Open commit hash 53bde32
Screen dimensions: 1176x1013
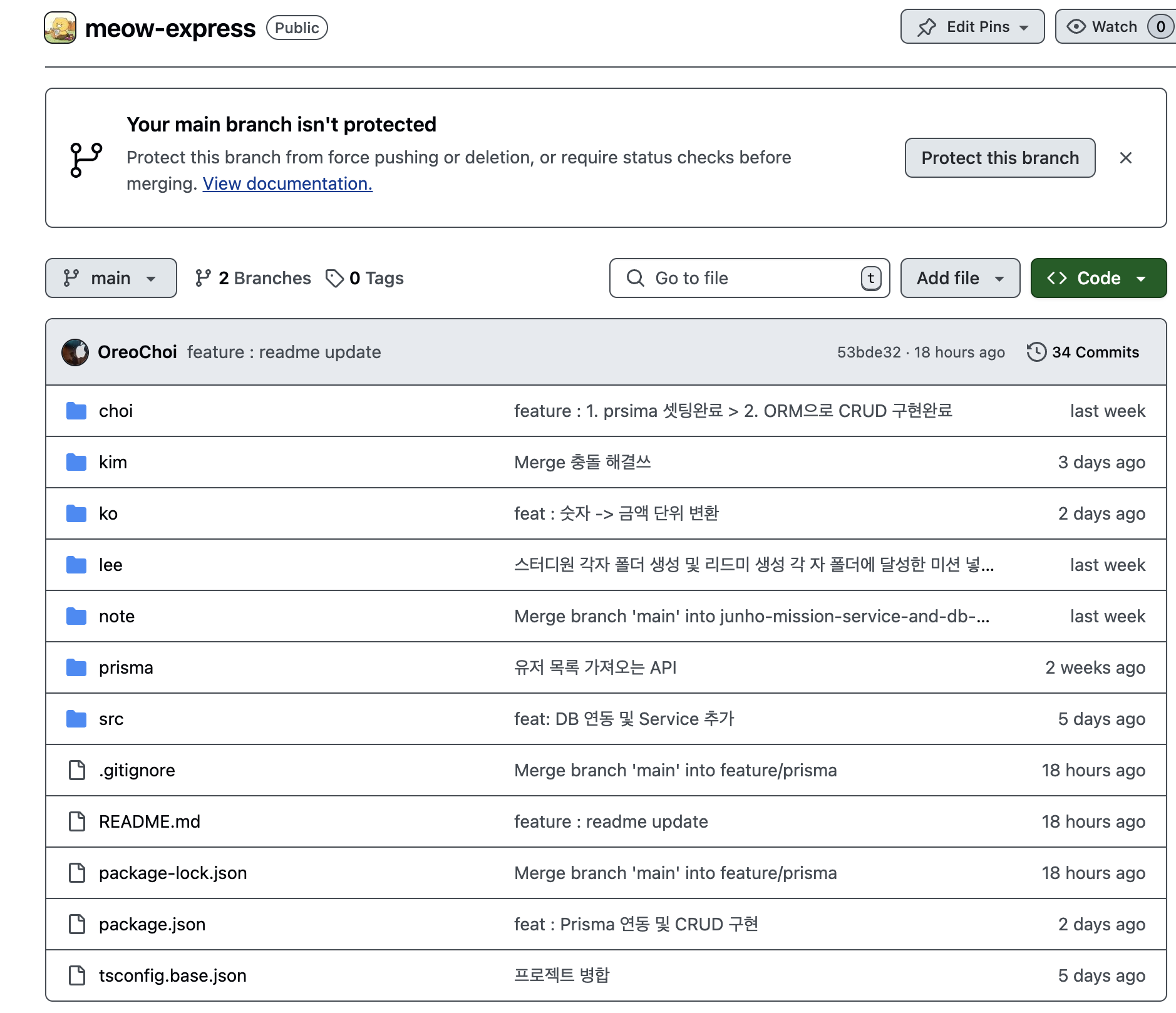[869, 352]
